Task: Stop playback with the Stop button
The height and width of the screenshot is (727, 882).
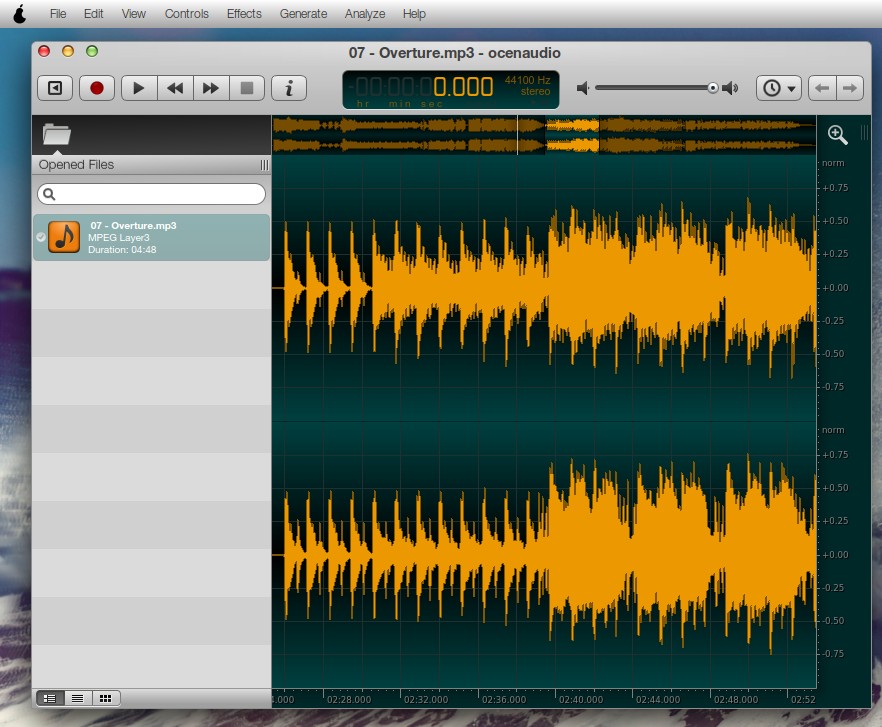Action: tap(247, 88)
